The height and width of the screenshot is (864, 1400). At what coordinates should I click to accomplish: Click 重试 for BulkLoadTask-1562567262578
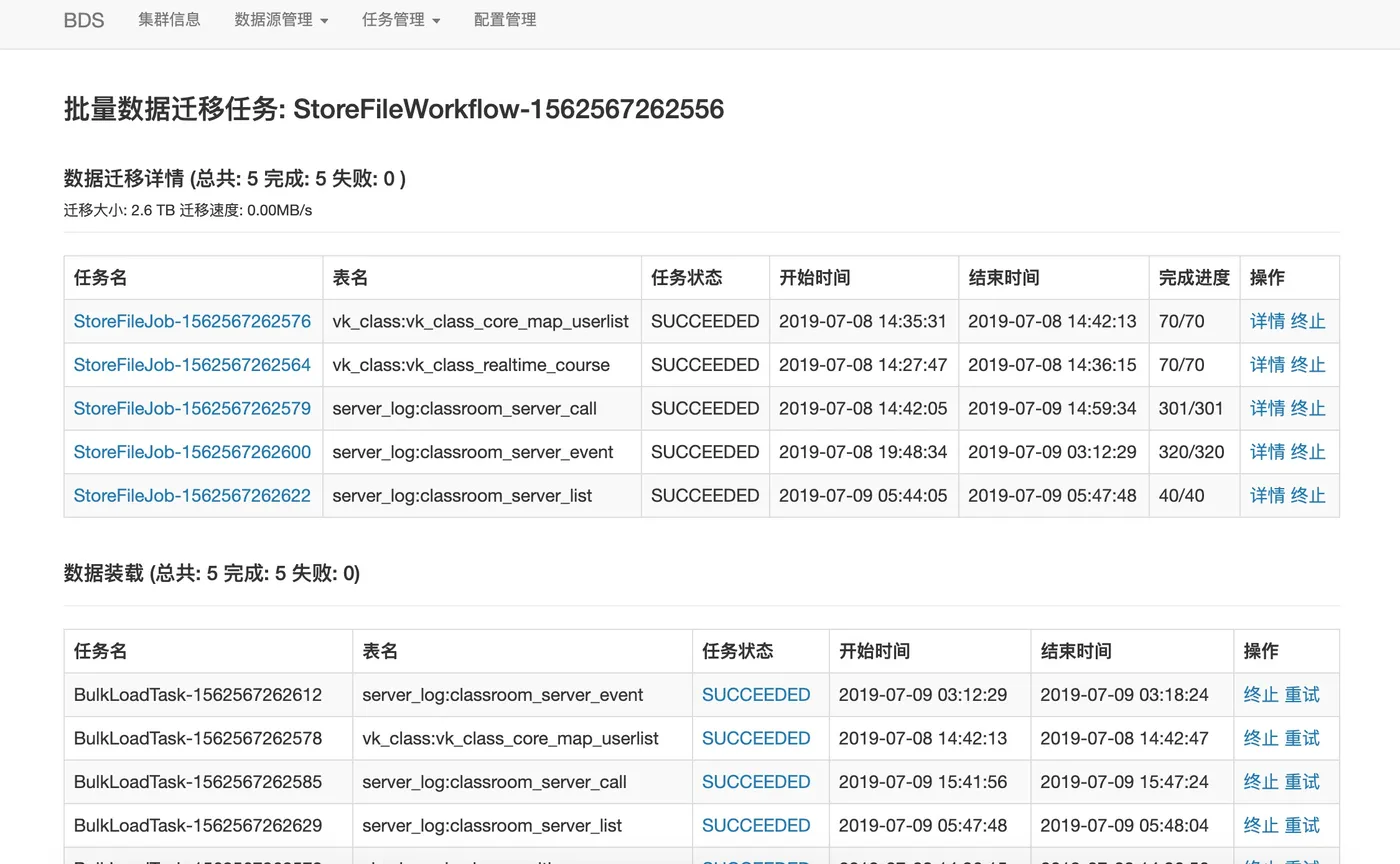coord(1302,738)
